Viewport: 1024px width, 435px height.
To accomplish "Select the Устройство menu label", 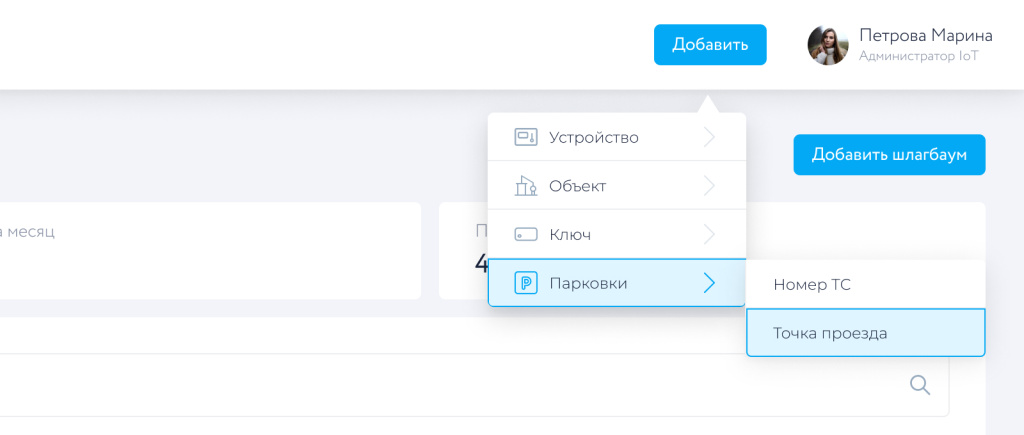I will [x=593, y=137].
